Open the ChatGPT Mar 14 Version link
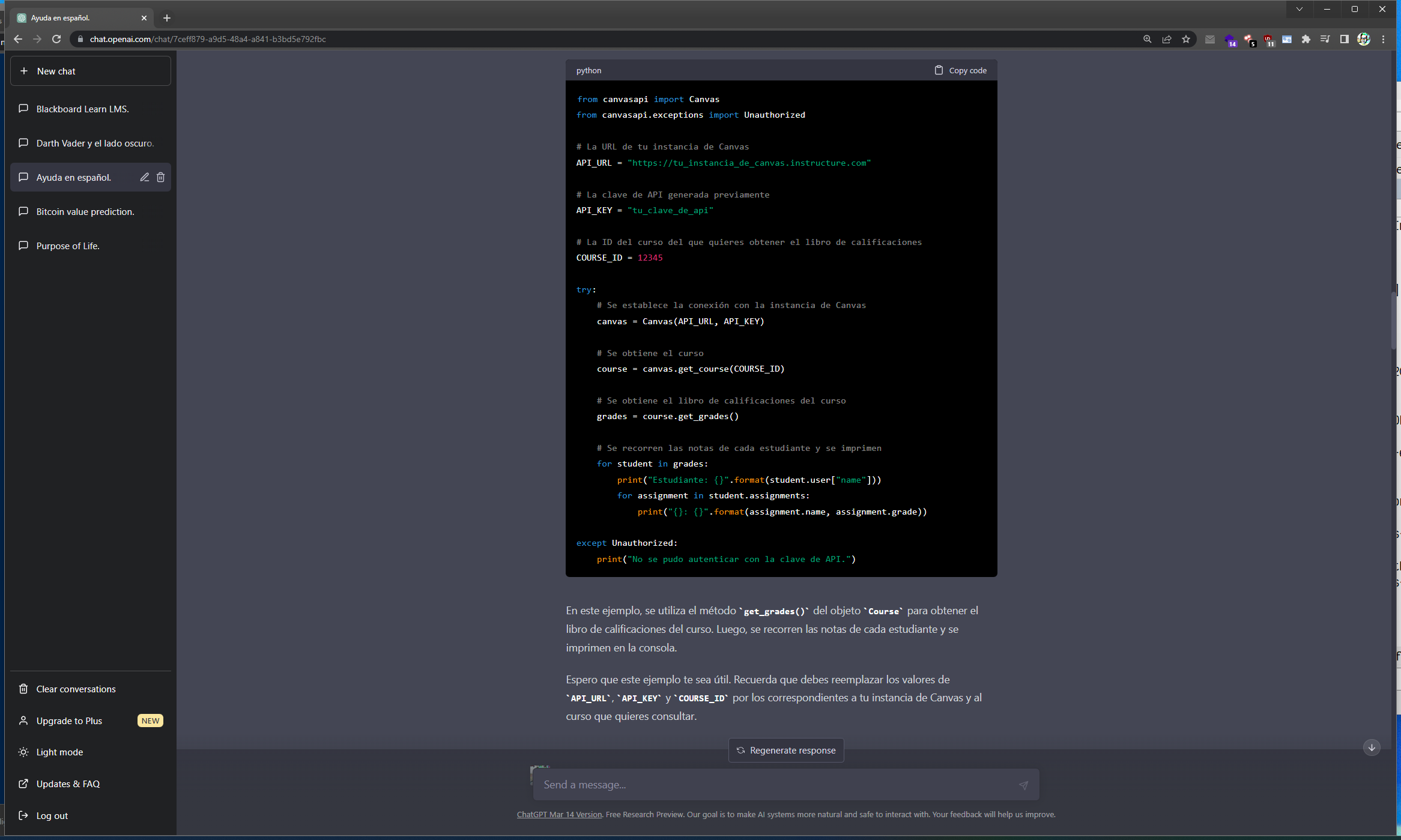Screen dimensions: 1401x840 (x=558, y=815)
